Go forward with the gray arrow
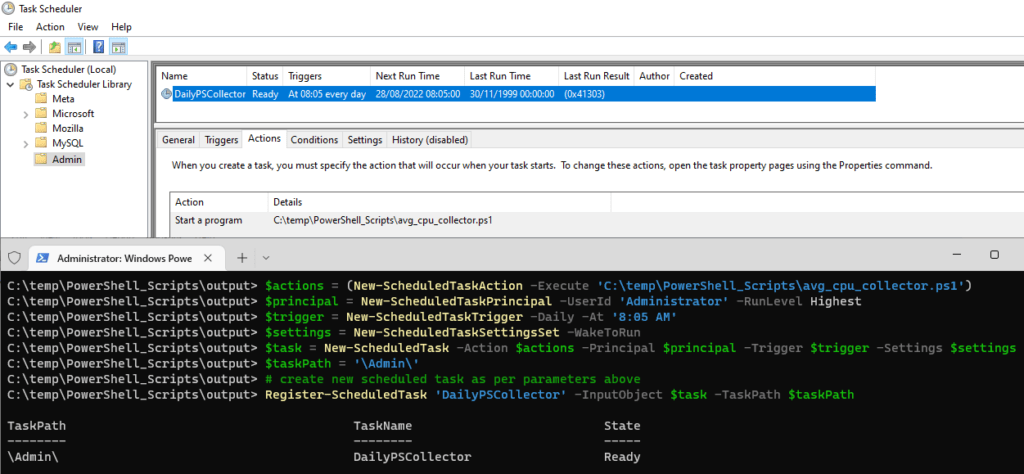 [x=29, y=47]
